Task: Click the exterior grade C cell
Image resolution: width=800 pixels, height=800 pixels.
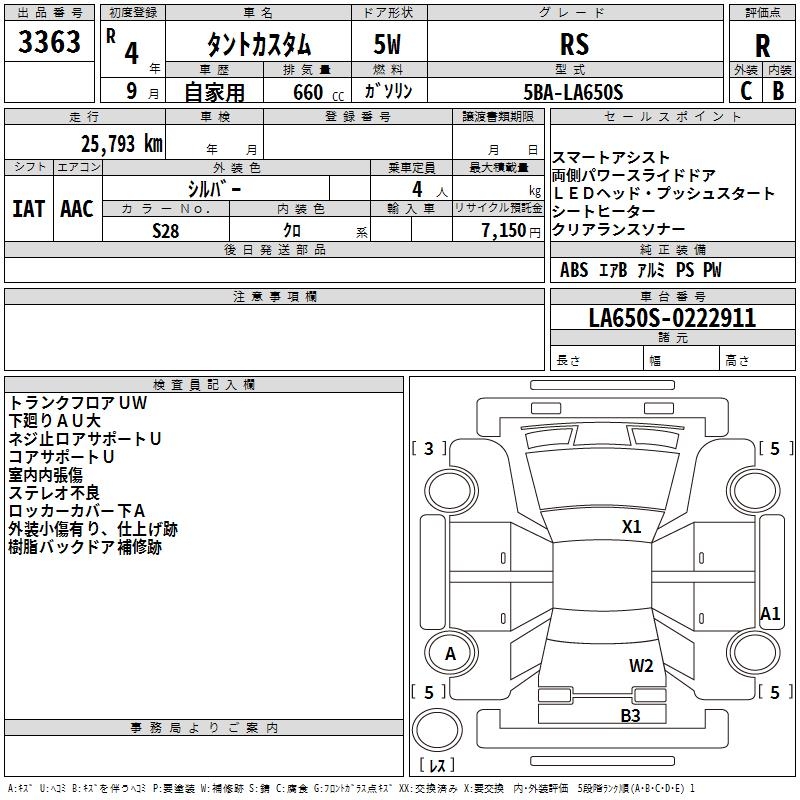Action: 745,90
